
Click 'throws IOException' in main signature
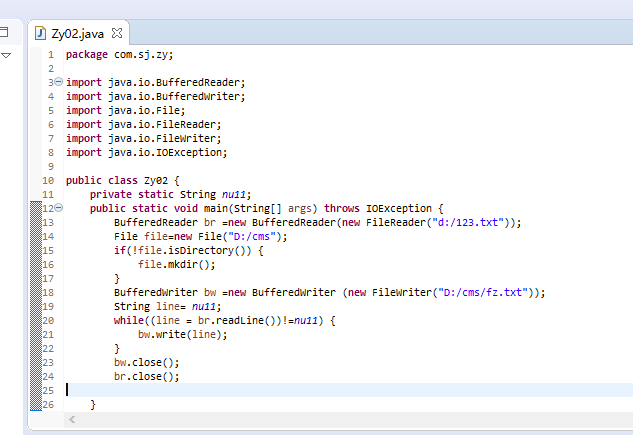tap(378, 208)
